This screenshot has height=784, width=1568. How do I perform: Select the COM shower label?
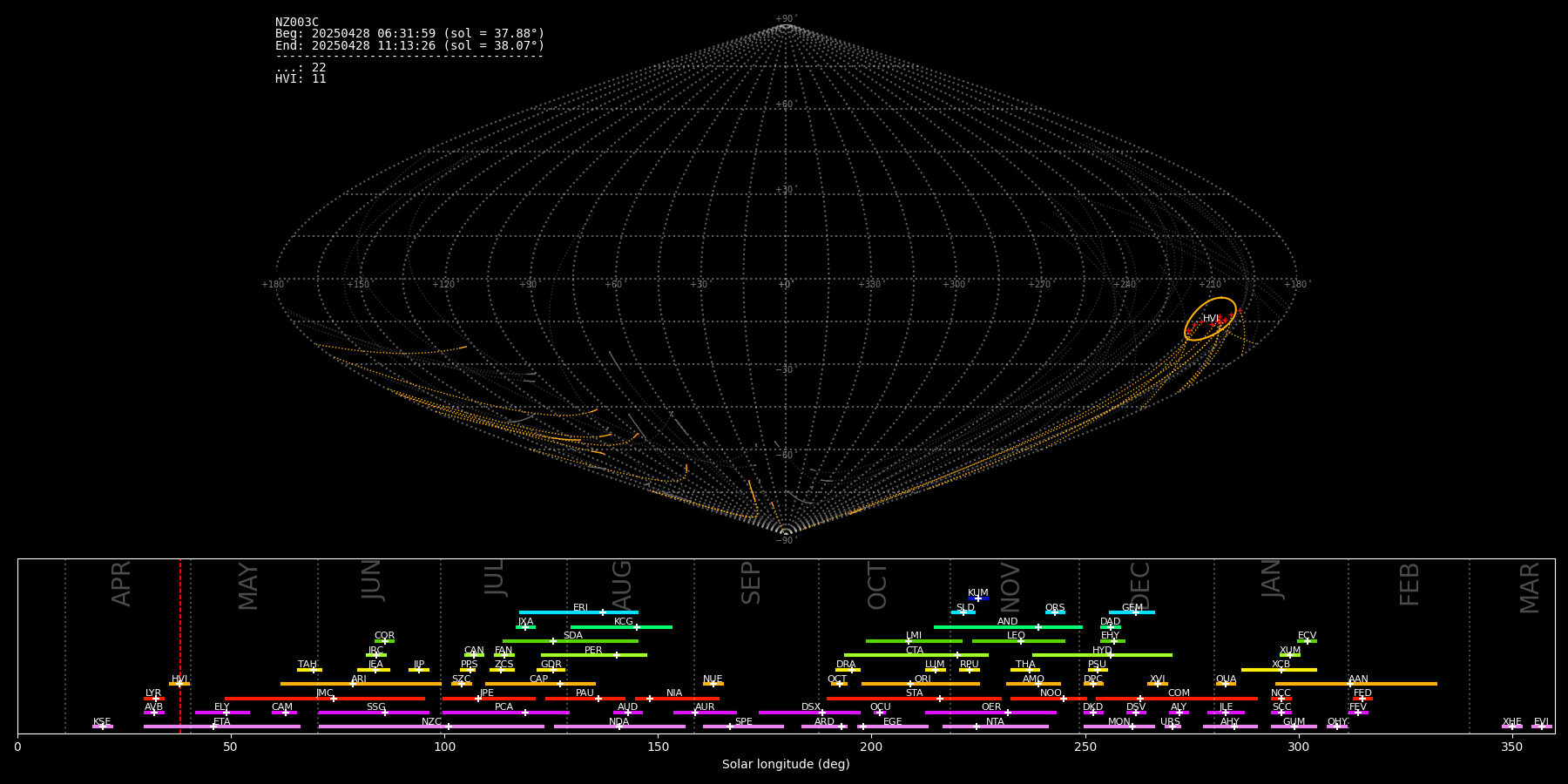coord(1179,693)
